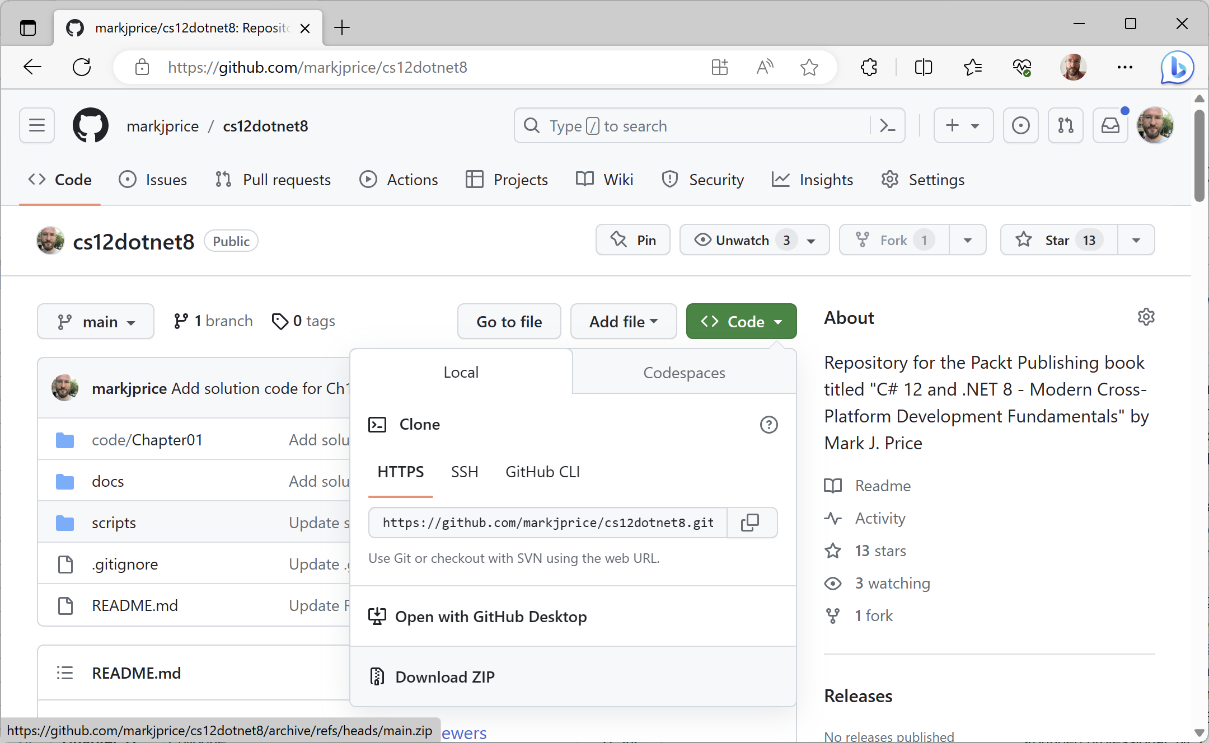Click the Pin repository button
1209x743 pixels.
point(633,240)
